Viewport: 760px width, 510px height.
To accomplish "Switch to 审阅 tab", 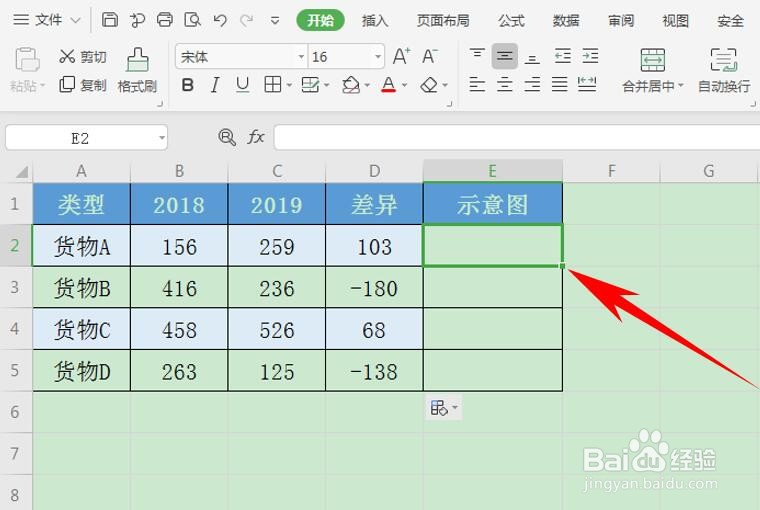I will [x=621, y=20].
